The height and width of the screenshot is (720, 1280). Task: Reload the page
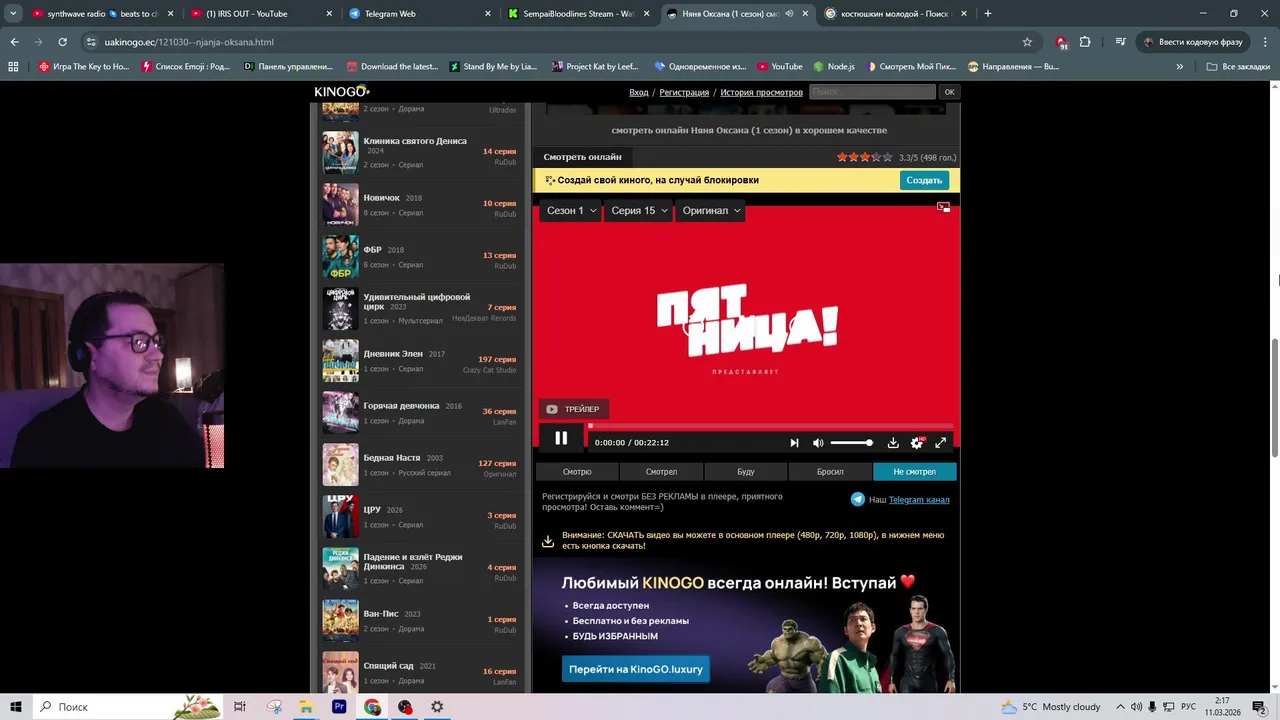(x=62, y=42)
